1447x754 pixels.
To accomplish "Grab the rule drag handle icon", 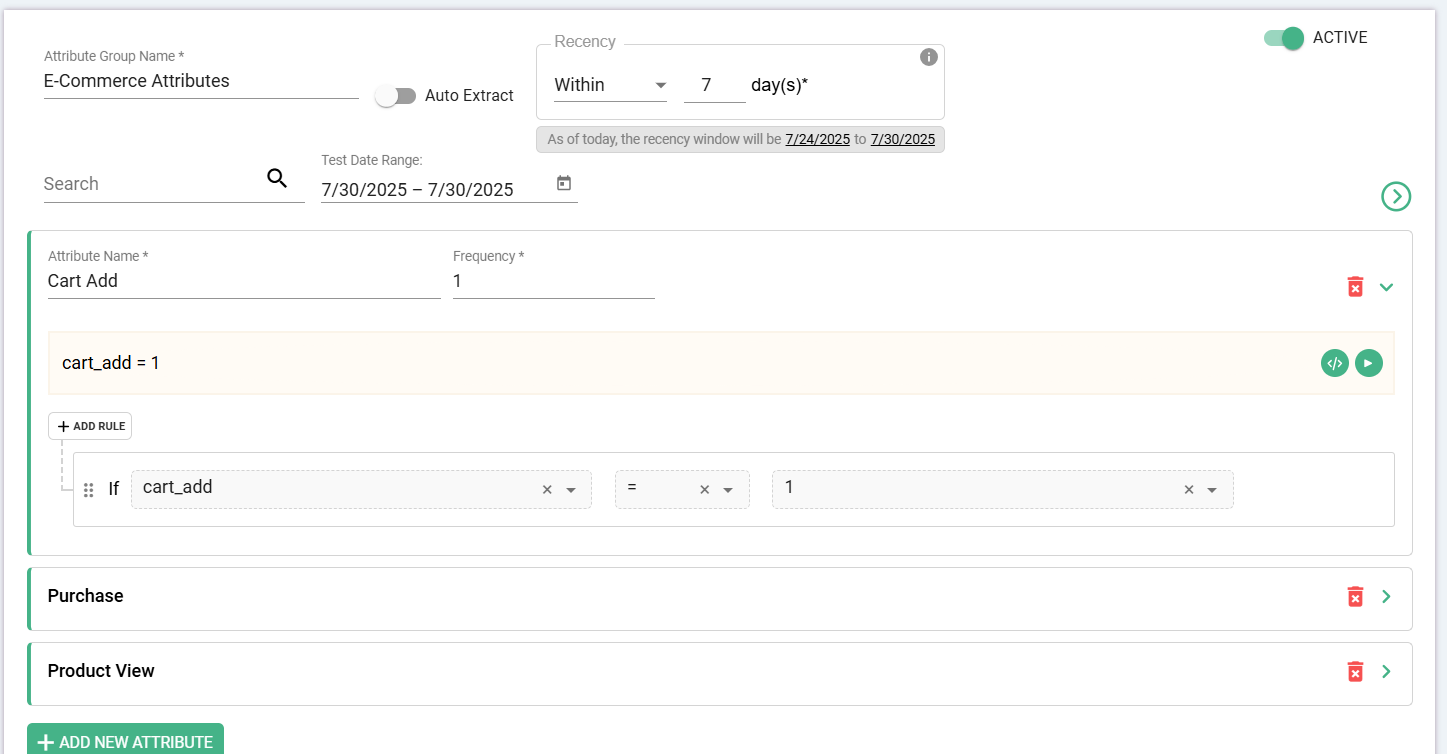I will pyautogui.click(x=88, y=490).
